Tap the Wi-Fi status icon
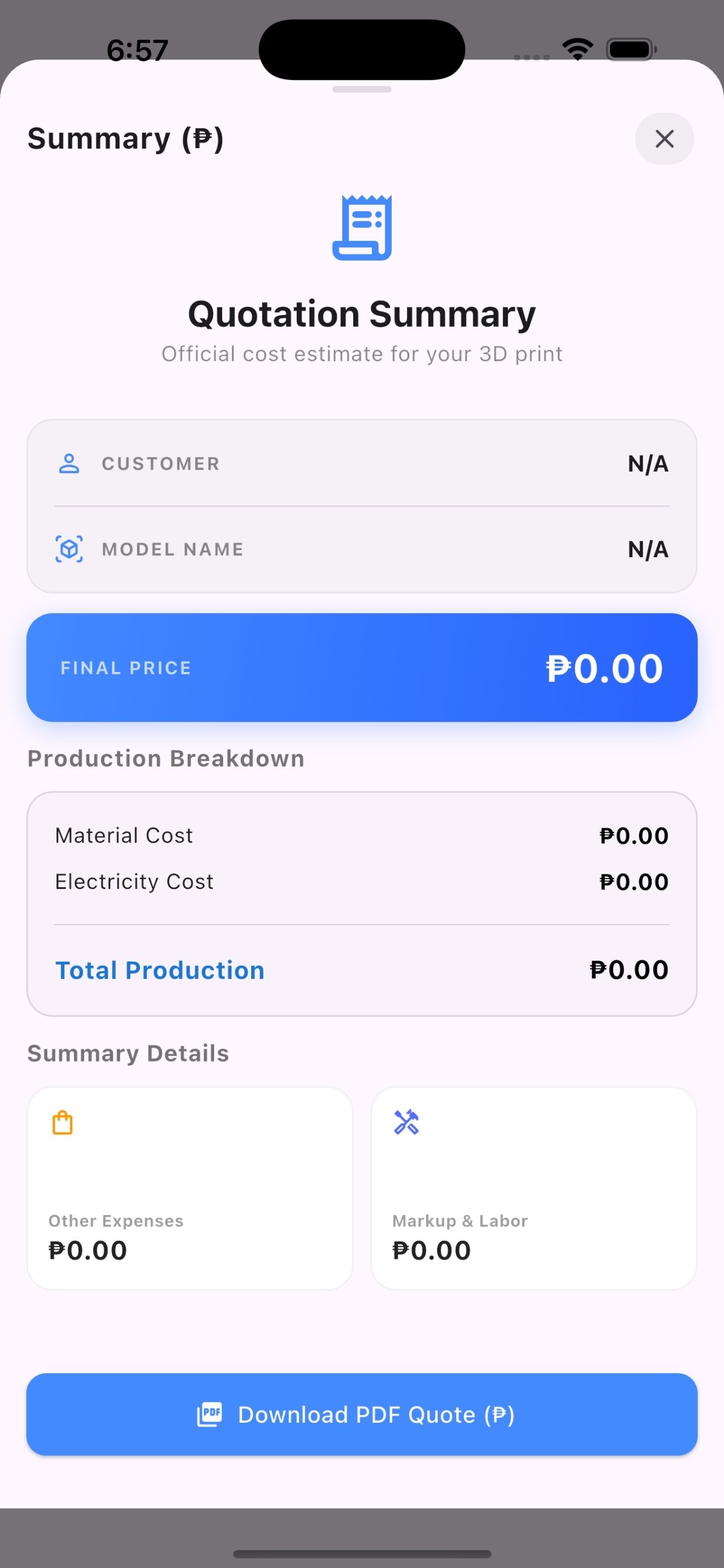The width and height of the screenshot is (724, 1568). pos(577,50)
